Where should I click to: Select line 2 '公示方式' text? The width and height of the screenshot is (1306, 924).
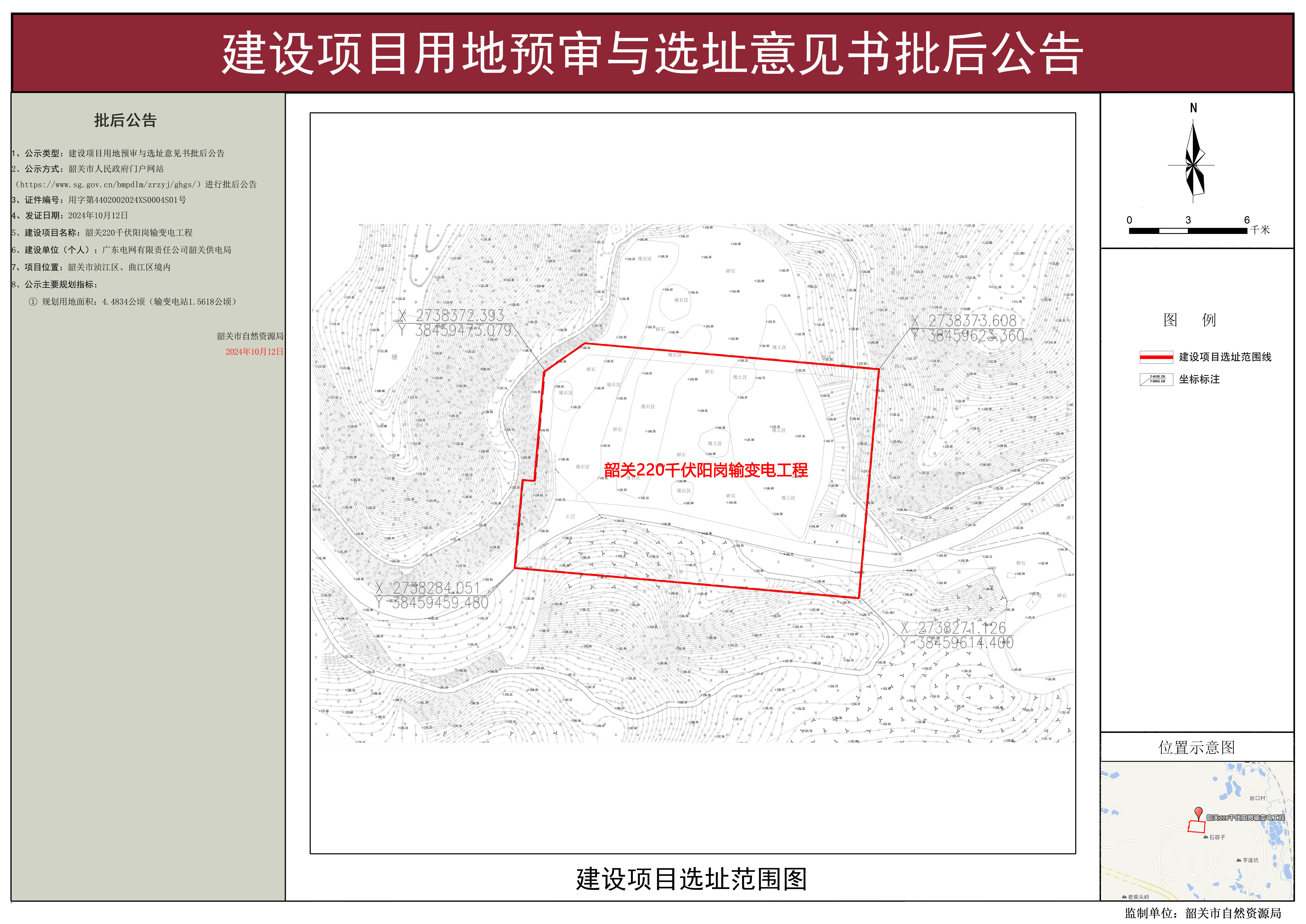pos(88,169)
